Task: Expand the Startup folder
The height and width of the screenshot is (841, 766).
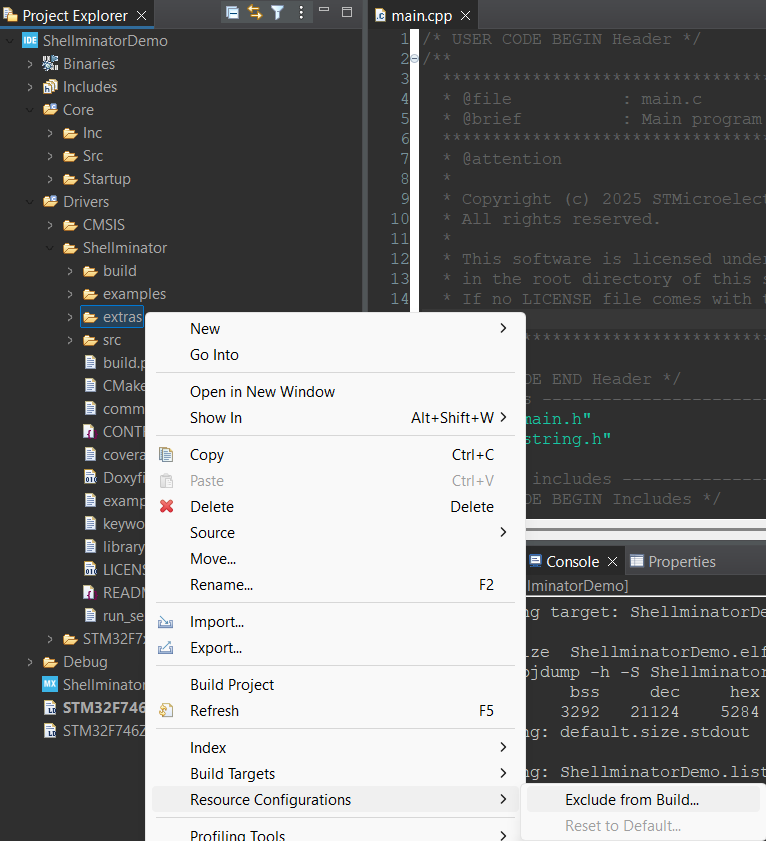Action: (x=50, y=179)
